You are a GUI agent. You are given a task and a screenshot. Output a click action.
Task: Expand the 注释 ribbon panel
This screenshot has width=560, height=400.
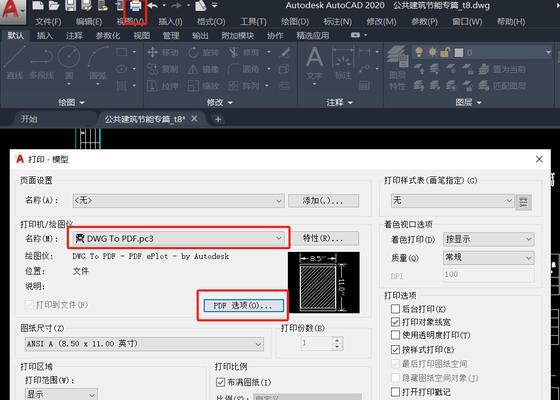pyautogui.click(x=340, y=102)
